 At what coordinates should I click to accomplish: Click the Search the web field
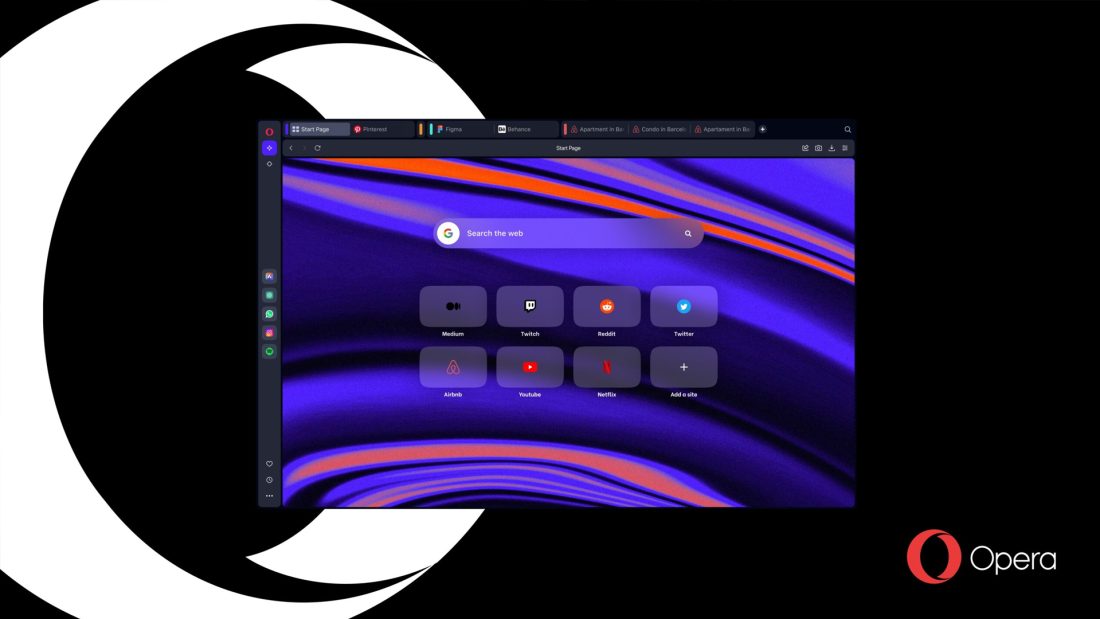coord(568,233)
